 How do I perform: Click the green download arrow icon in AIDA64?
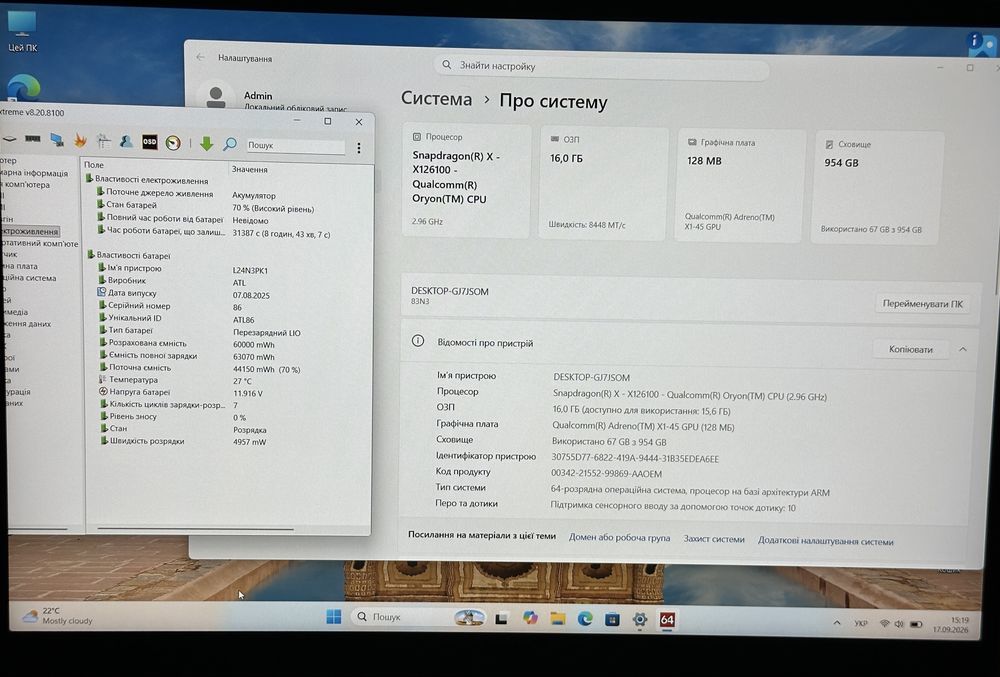click(206, 143)
